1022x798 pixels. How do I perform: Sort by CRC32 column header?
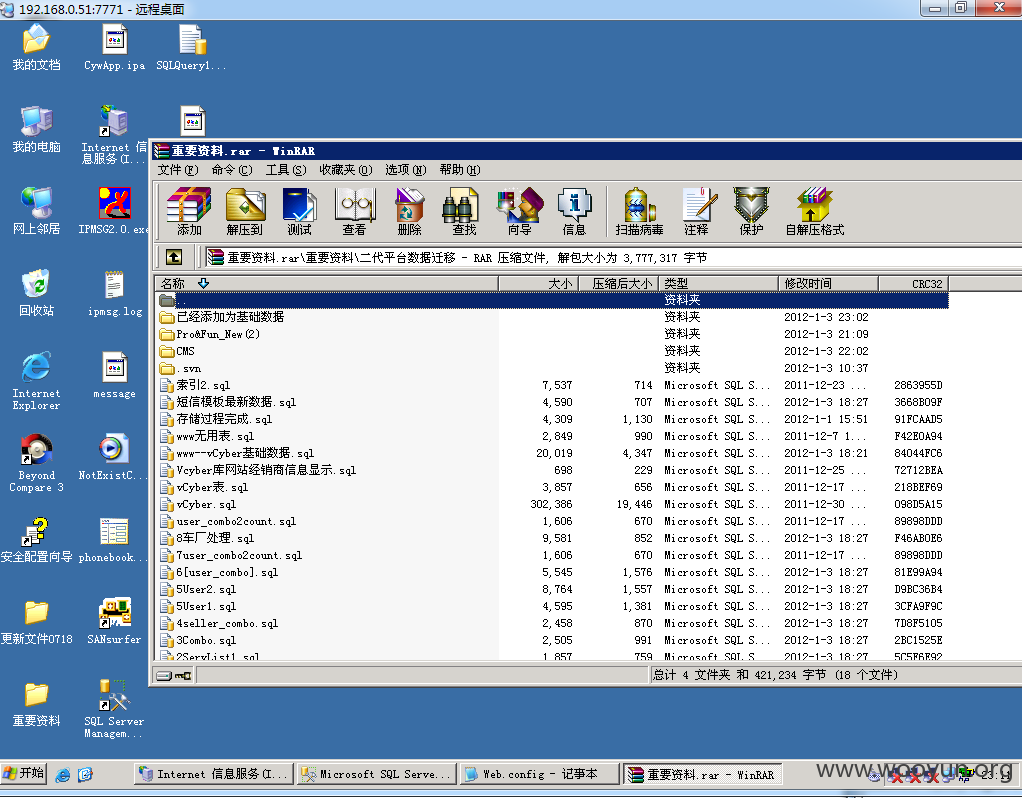(913, 283)
